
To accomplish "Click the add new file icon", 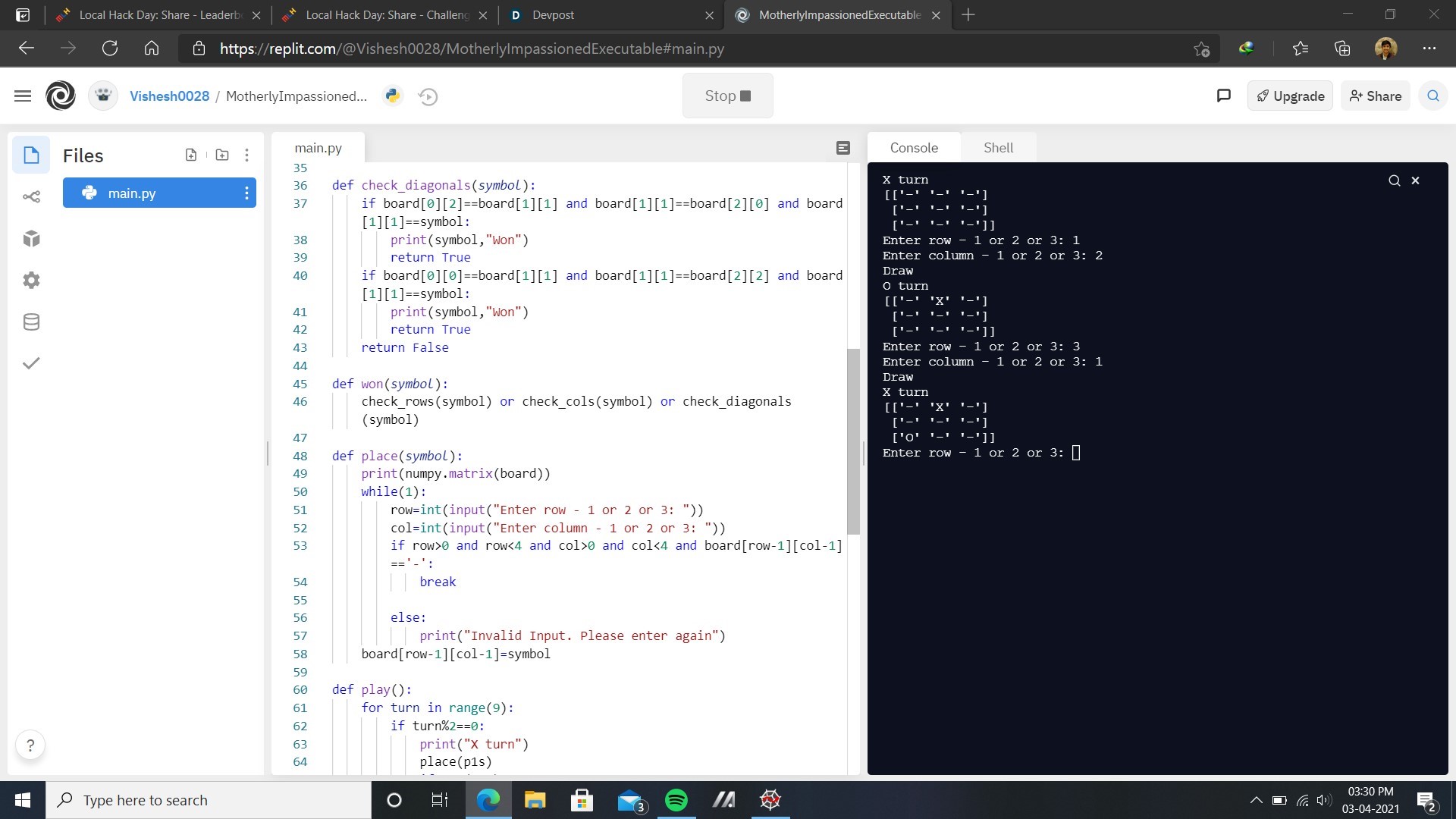I will pos(191,155).
